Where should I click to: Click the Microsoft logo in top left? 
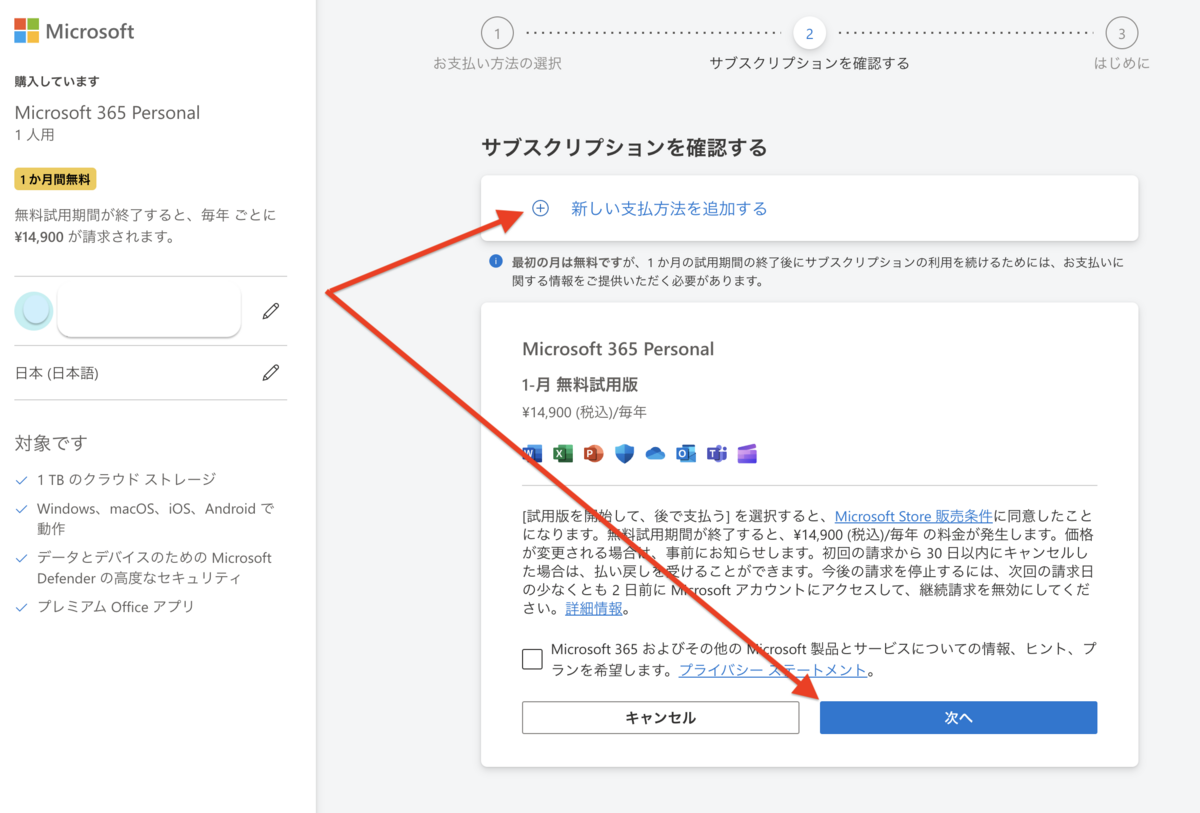tap(73, 31)
